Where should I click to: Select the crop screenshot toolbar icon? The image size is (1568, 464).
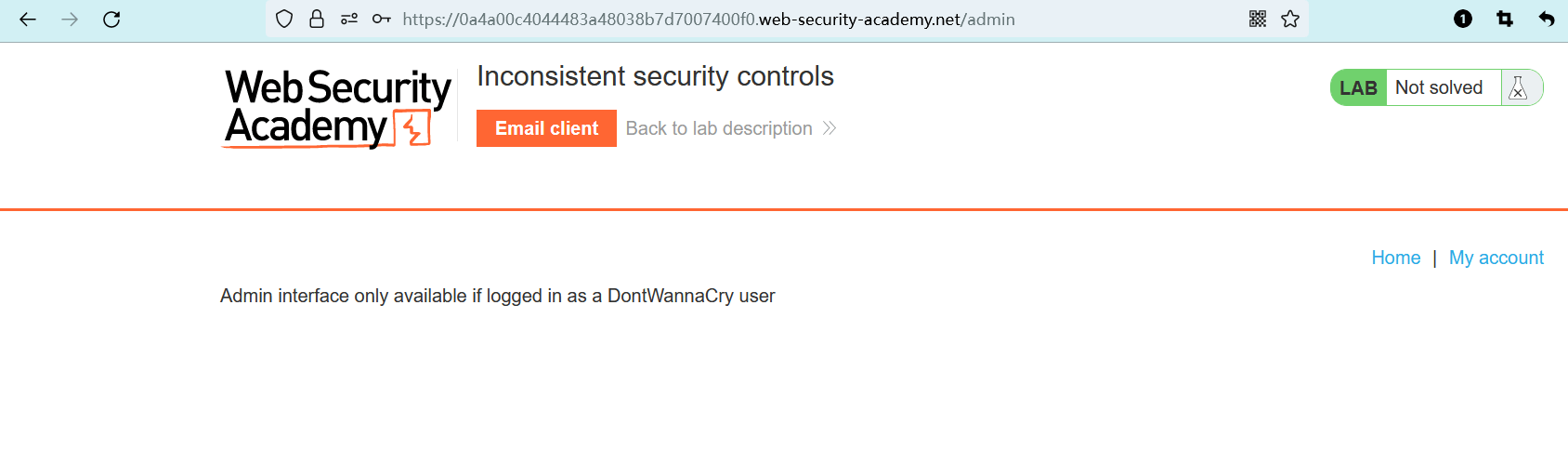1505,19
